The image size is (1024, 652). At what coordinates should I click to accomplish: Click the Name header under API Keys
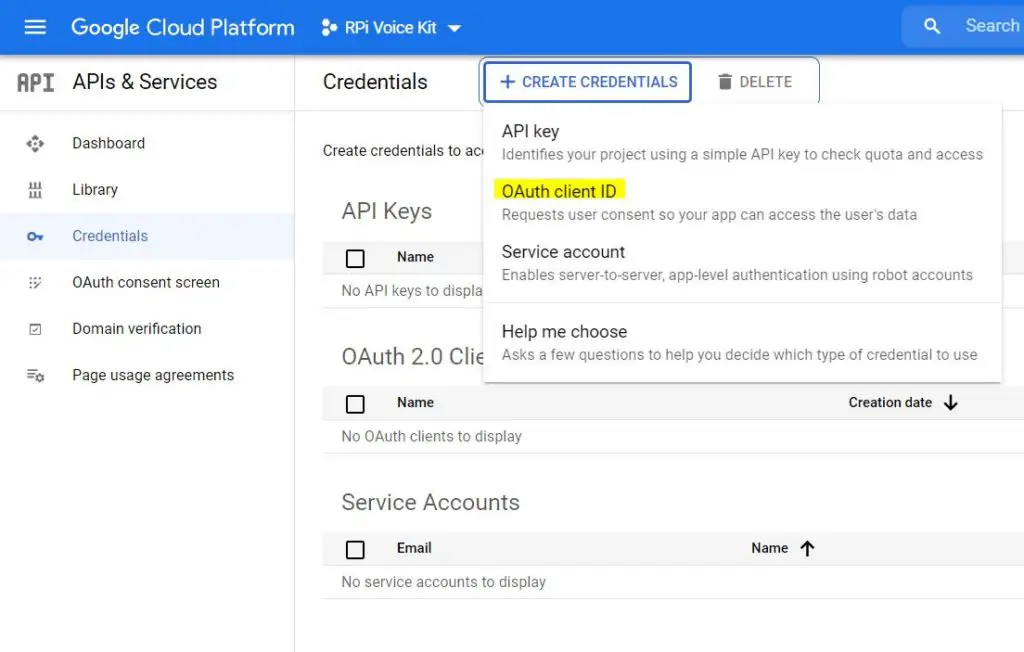click(415, 256)
